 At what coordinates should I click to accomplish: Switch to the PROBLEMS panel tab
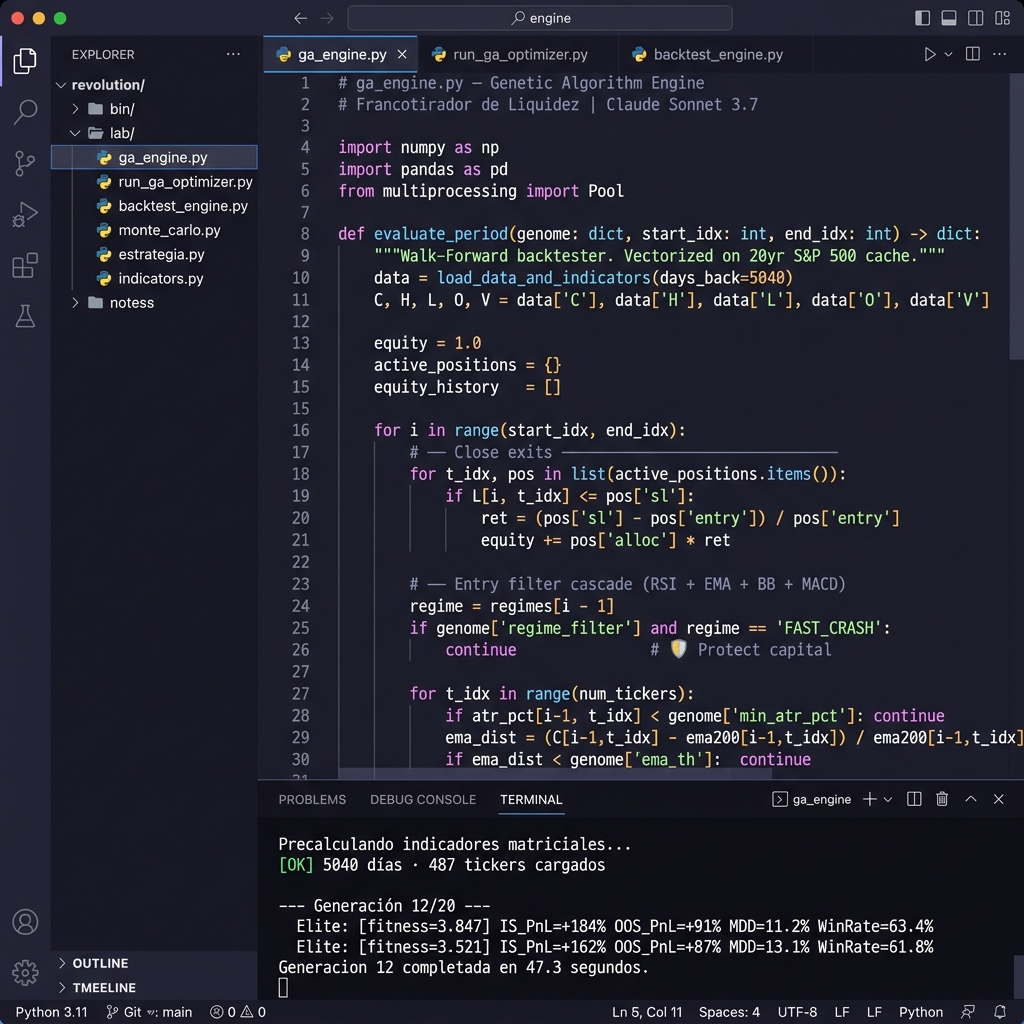[312, 799]
